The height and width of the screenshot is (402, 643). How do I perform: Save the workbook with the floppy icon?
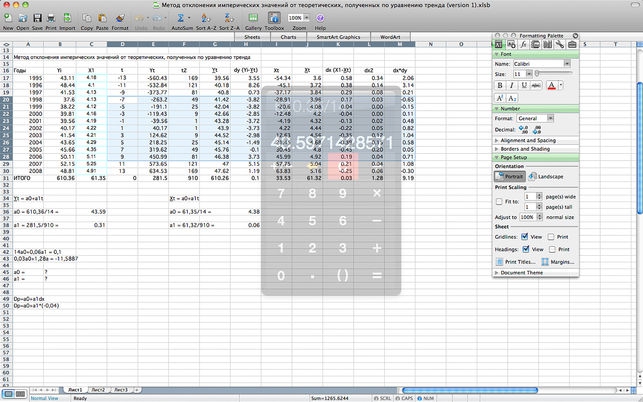point(37,18)
